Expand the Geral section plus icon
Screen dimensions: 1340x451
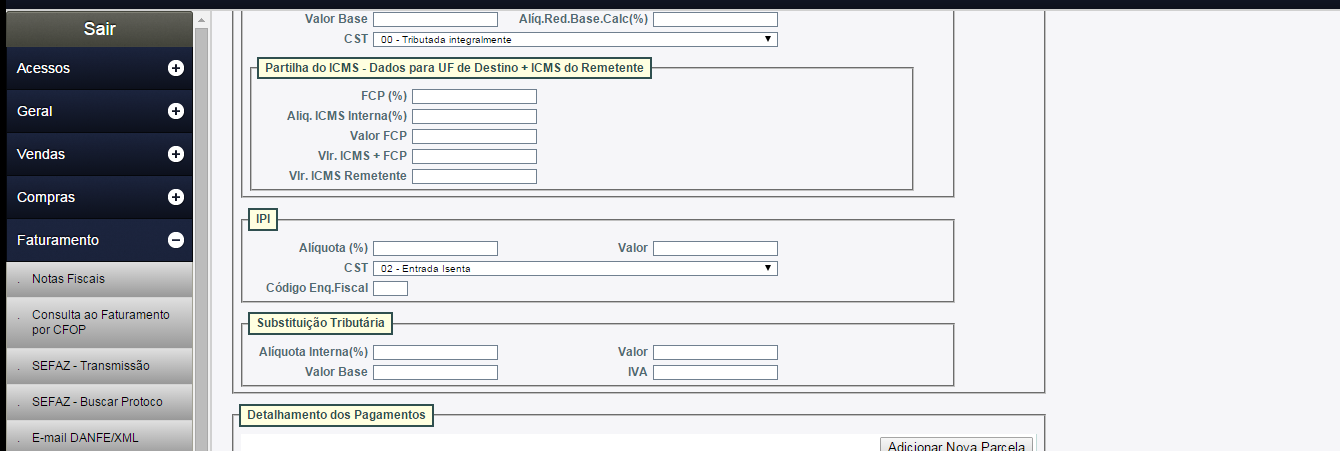[x=176, y=111]
